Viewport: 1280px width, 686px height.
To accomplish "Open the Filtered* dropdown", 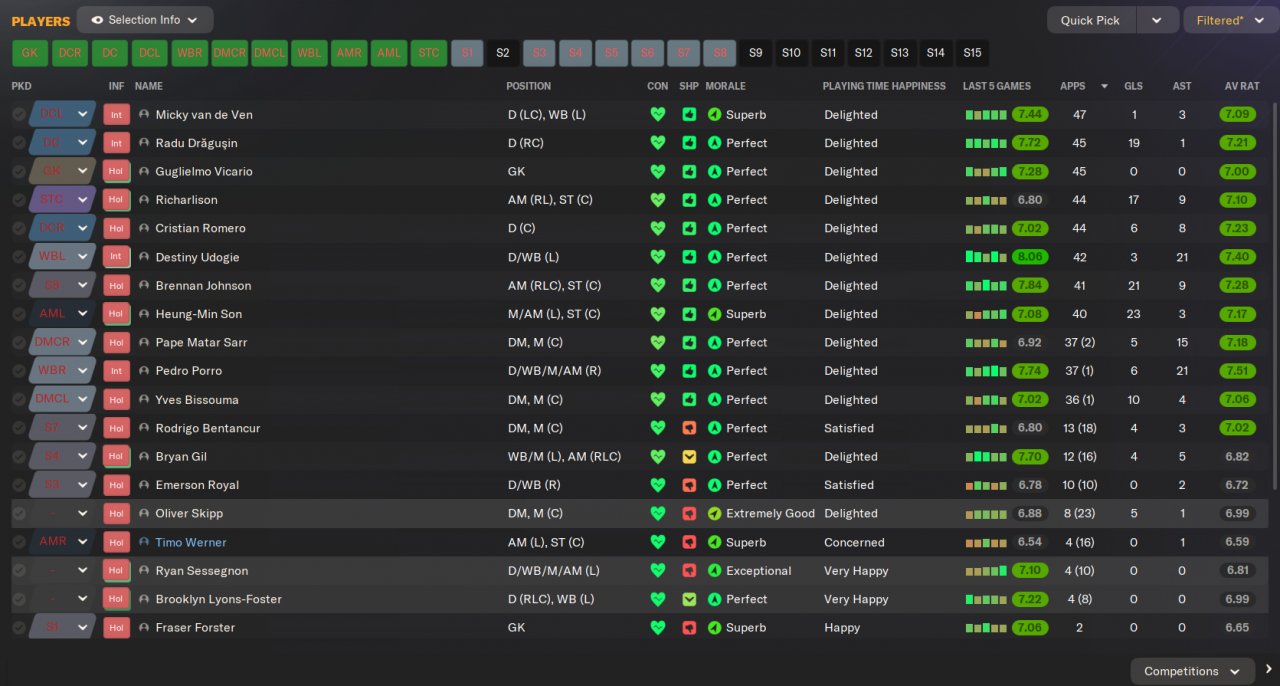I will click(1230, 20).
